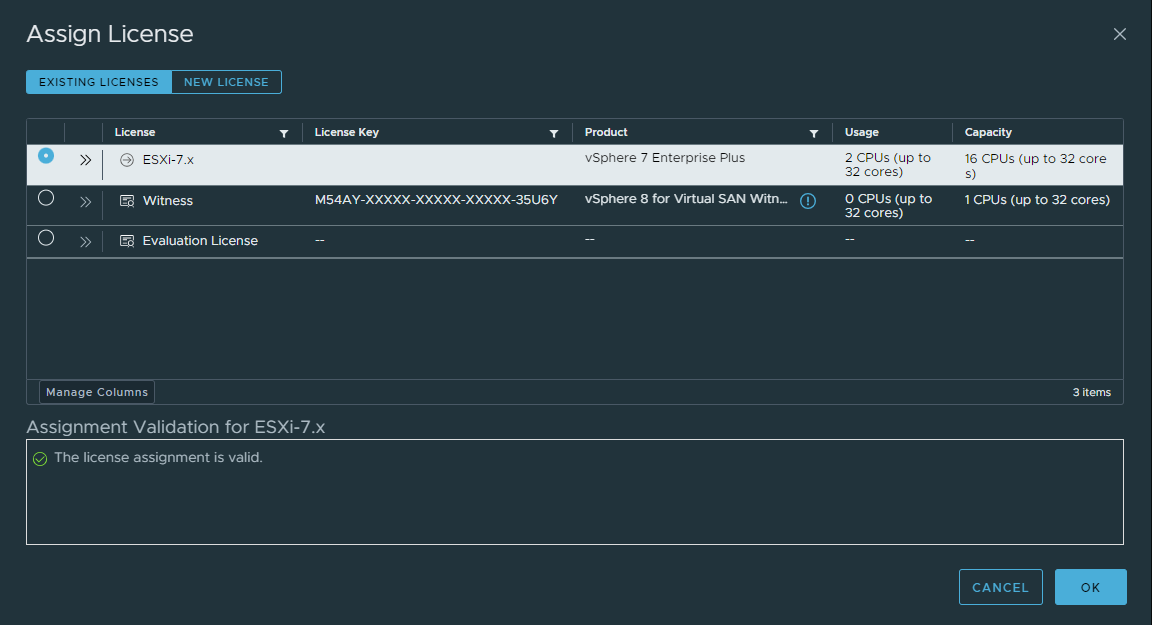Click Cancel to dismiss the dialog
1152x625 pixels.
pyautogui.click(x=1000, y=587)
